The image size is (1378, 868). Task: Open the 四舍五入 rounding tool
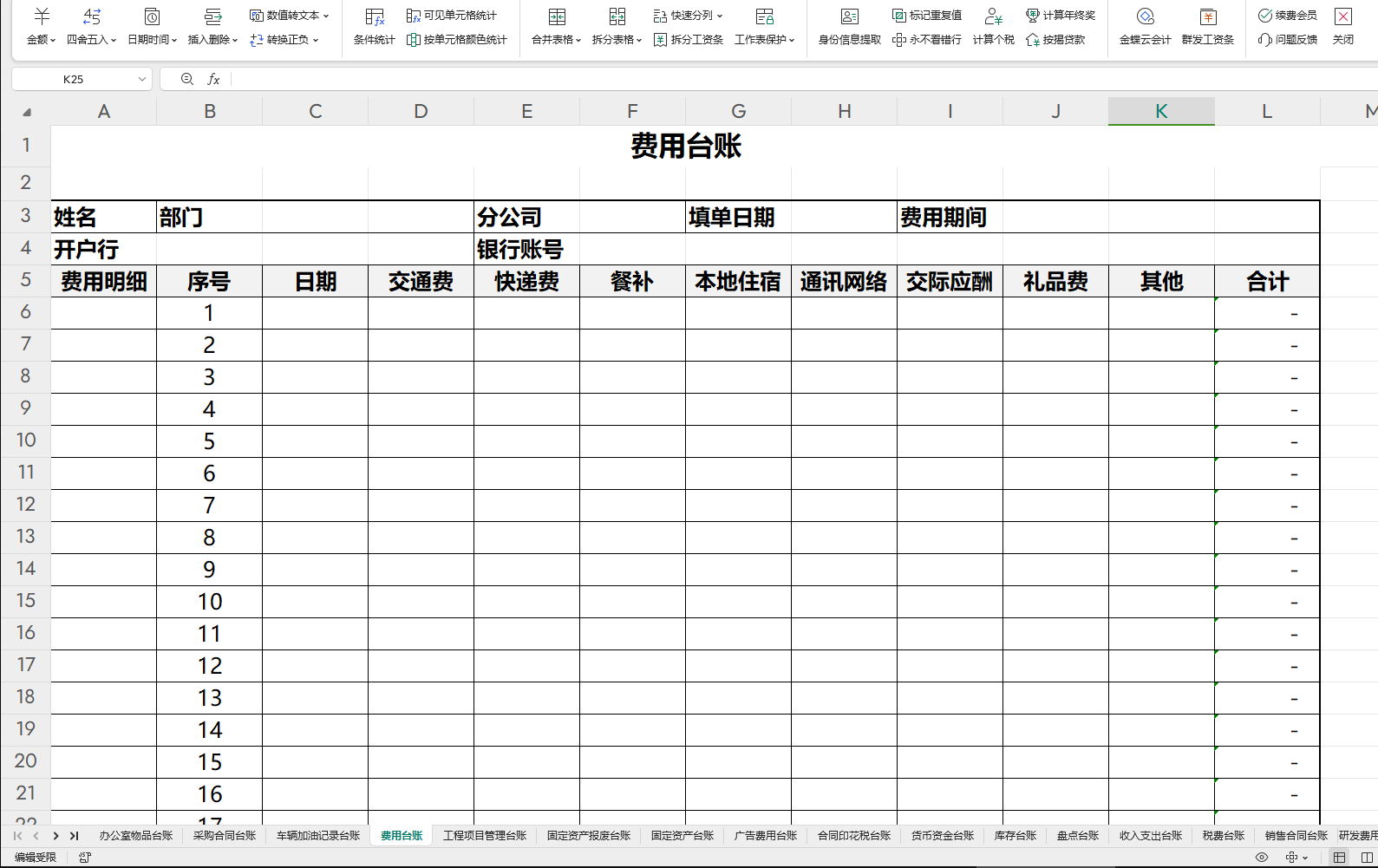click(x=91, y=26)
